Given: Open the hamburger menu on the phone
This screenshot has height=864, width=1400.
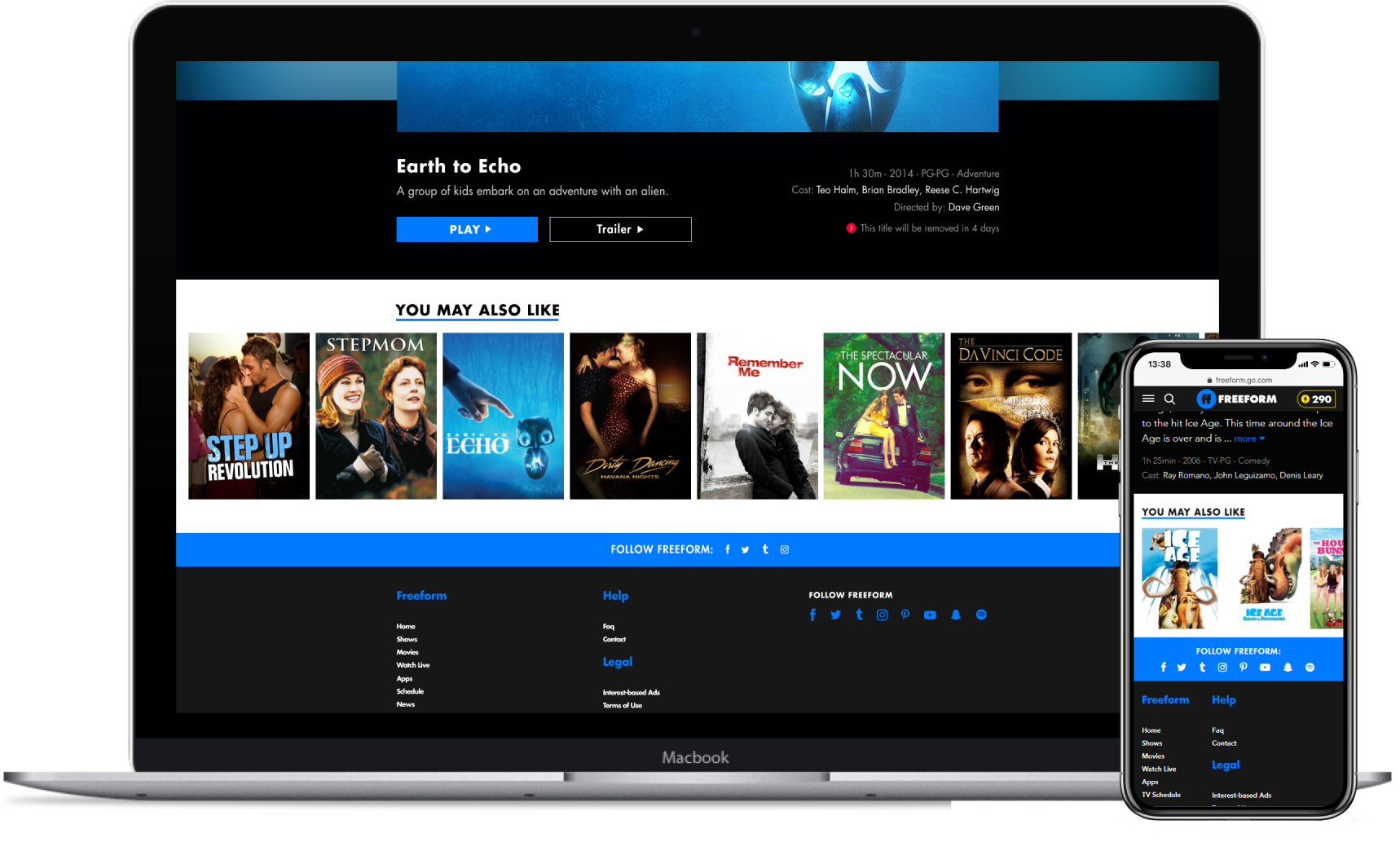Looking at the screenshot, I should click(x=1148, y=399).
